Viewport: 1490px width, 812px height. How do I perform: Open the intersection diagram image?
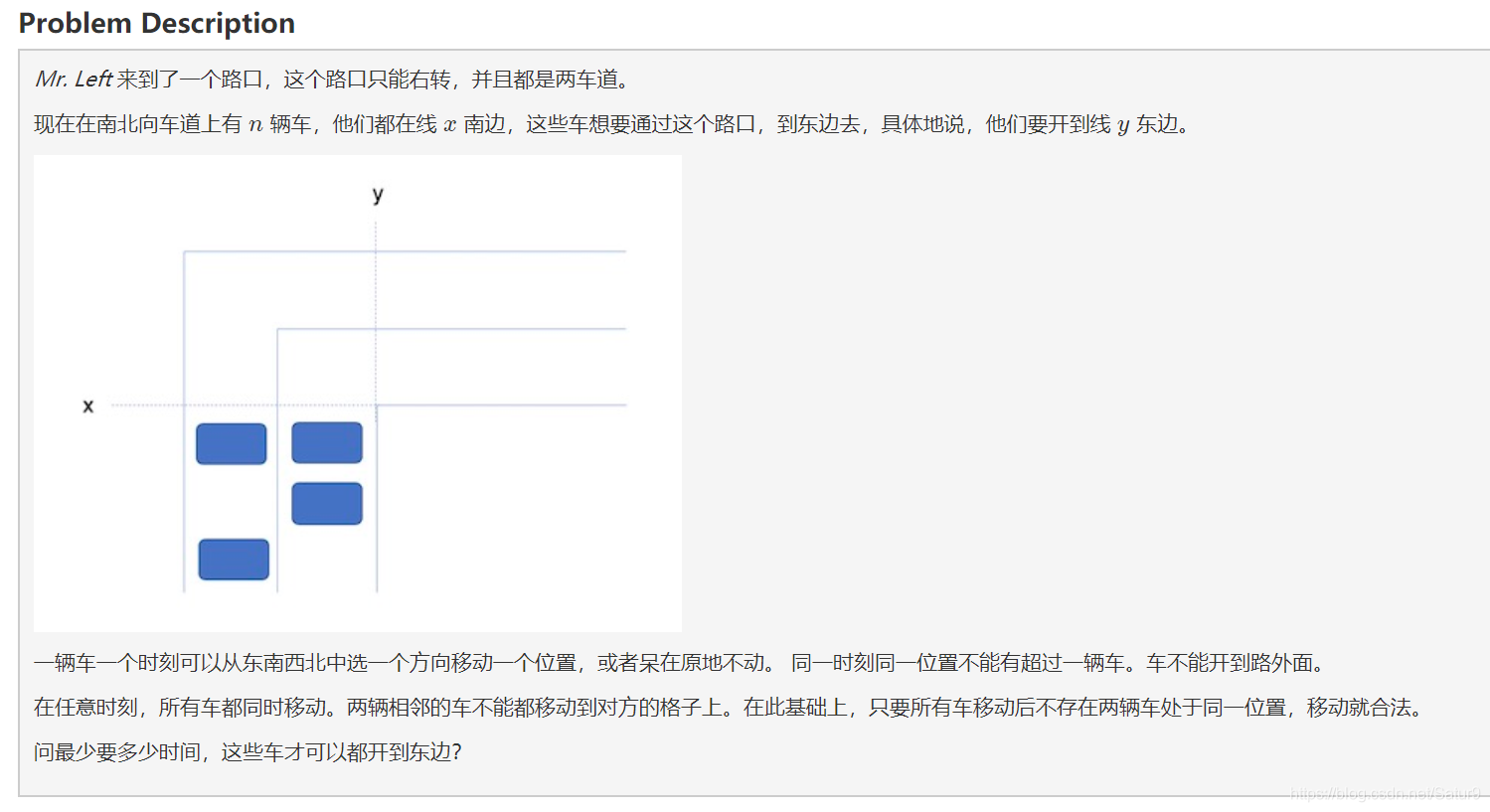point(358,393)
